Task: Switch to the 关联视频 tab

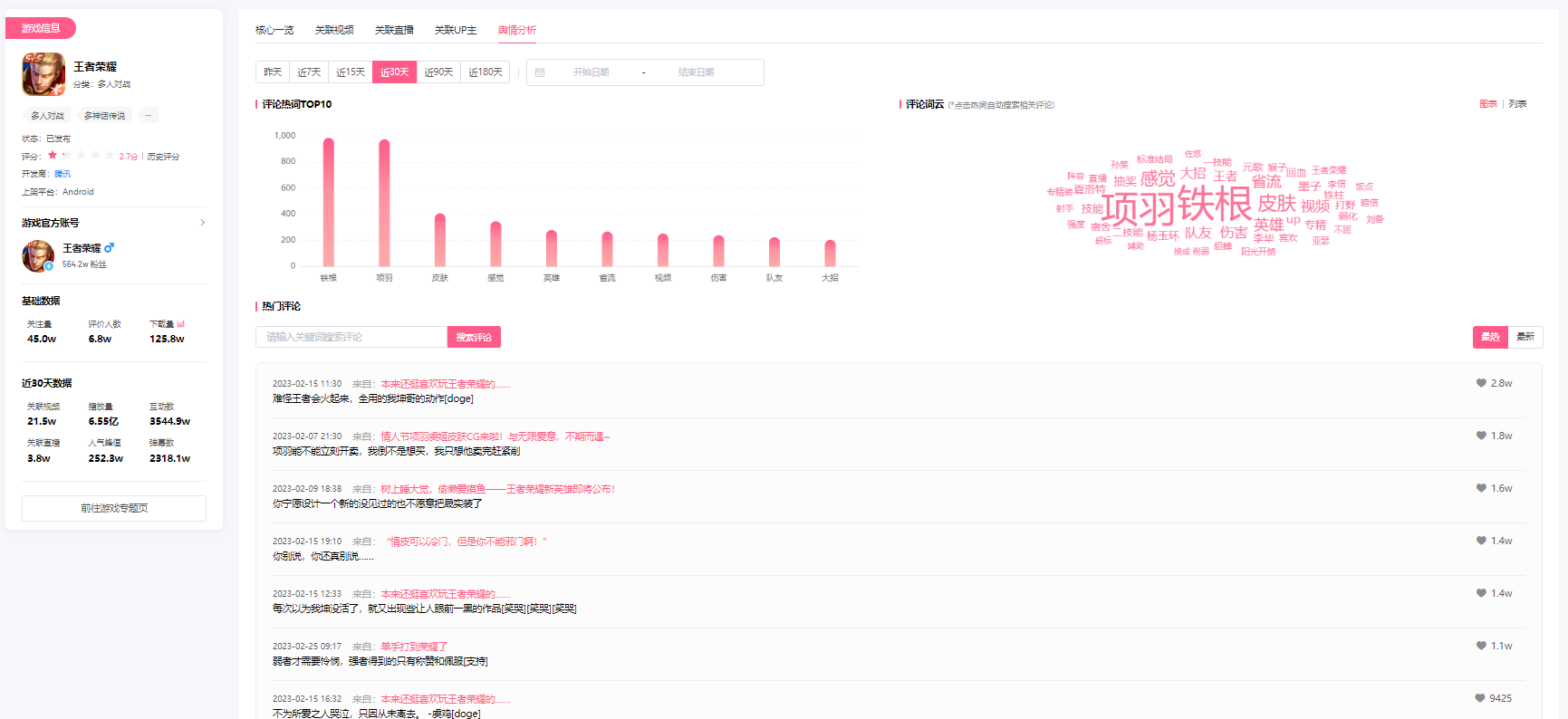Action: coord(334,30)
